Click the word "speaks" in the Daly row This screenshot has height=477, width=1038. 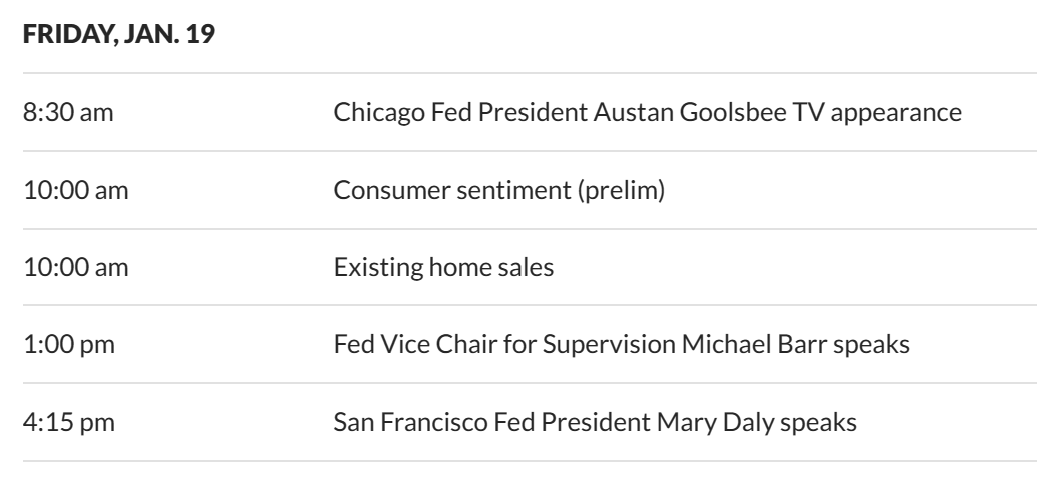point(823,422)
